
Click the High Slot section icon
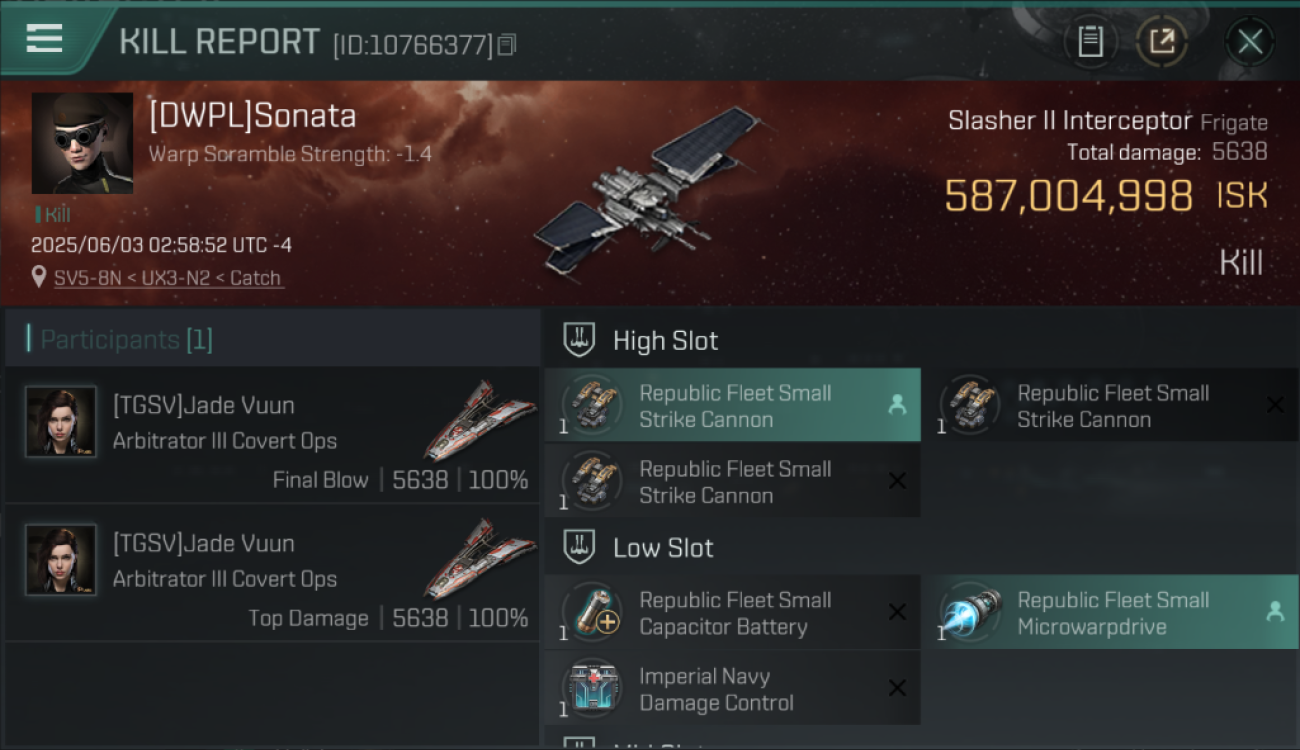580,340
